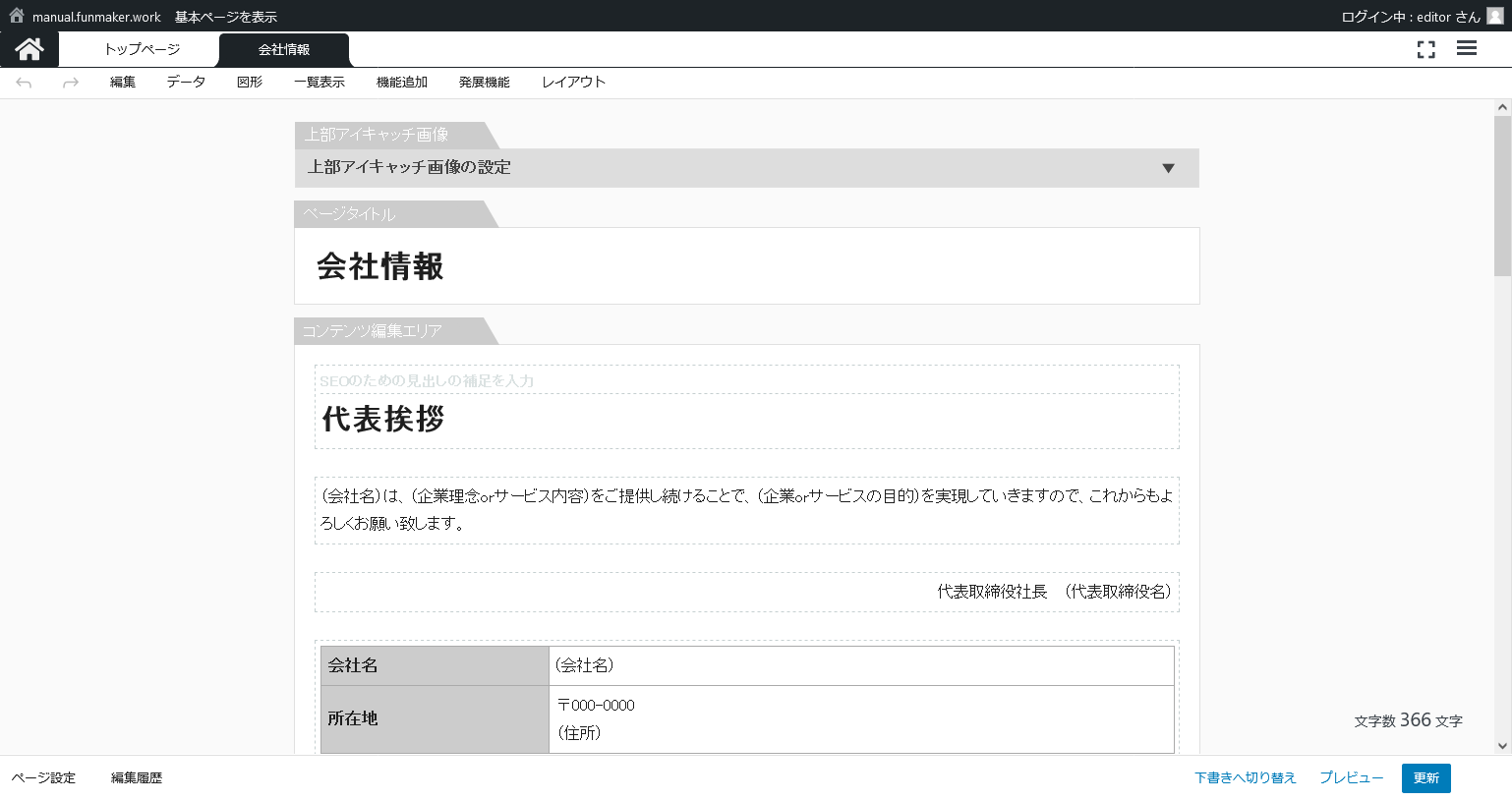Click the 文字数 366 文字 counter

point(1408,720)
